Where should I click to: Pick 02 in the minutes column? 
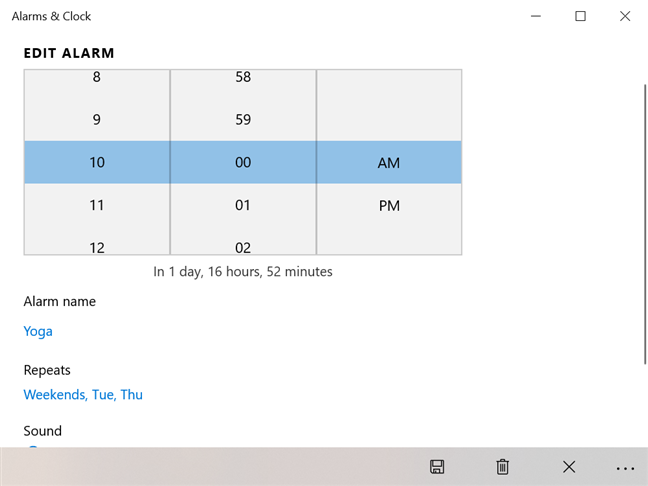(243, 246)
